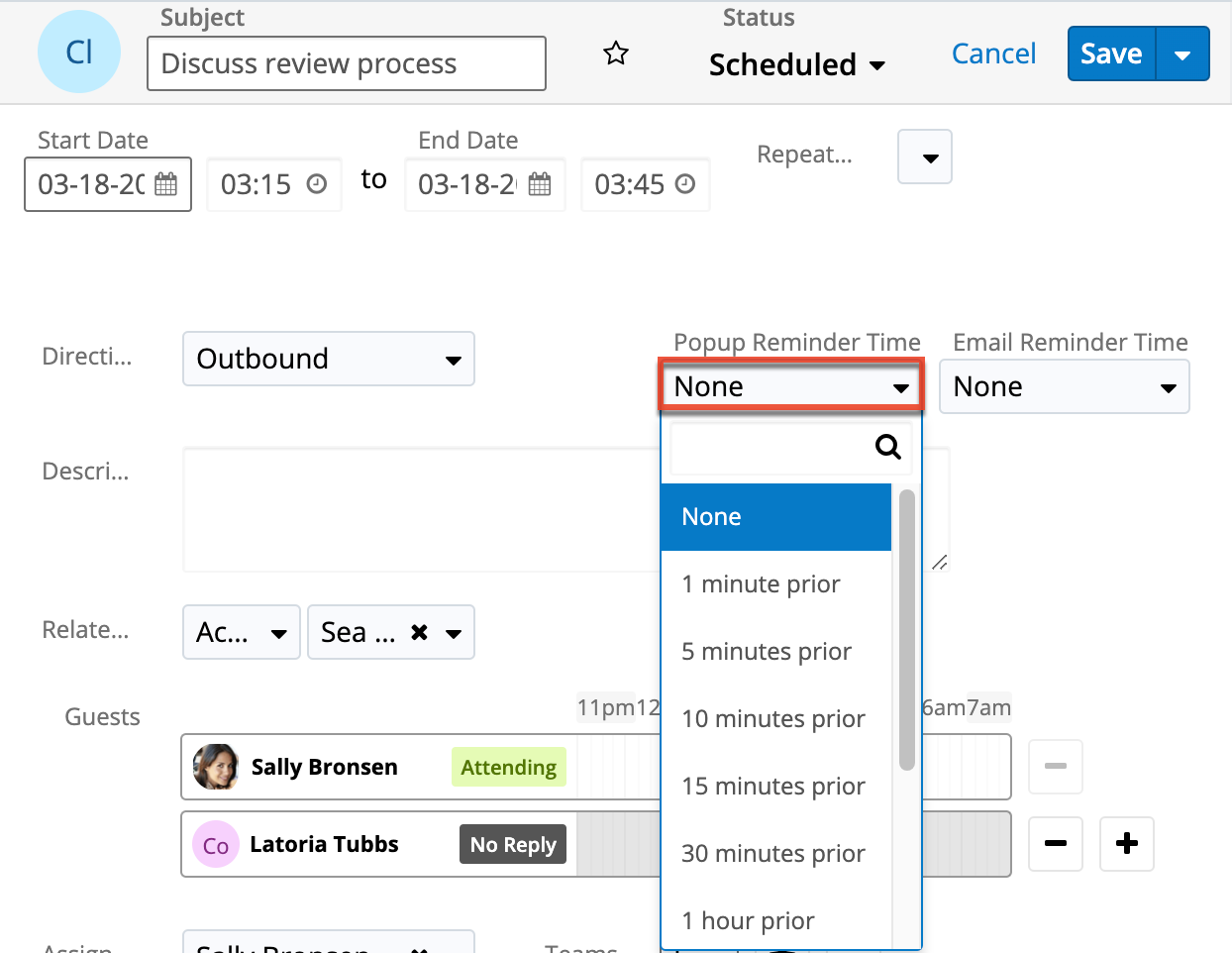
Task: Open the Email Reminder Time dropdown
Action: pos(1064,387)
